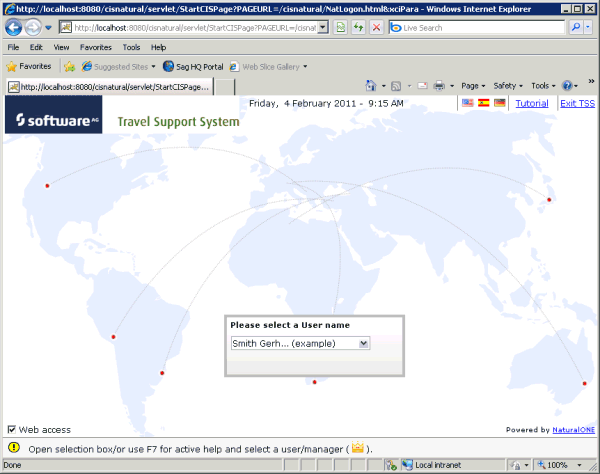
Task: Click the protected mode lock icon
Action: pyautogui.click(x=515, y=465)
